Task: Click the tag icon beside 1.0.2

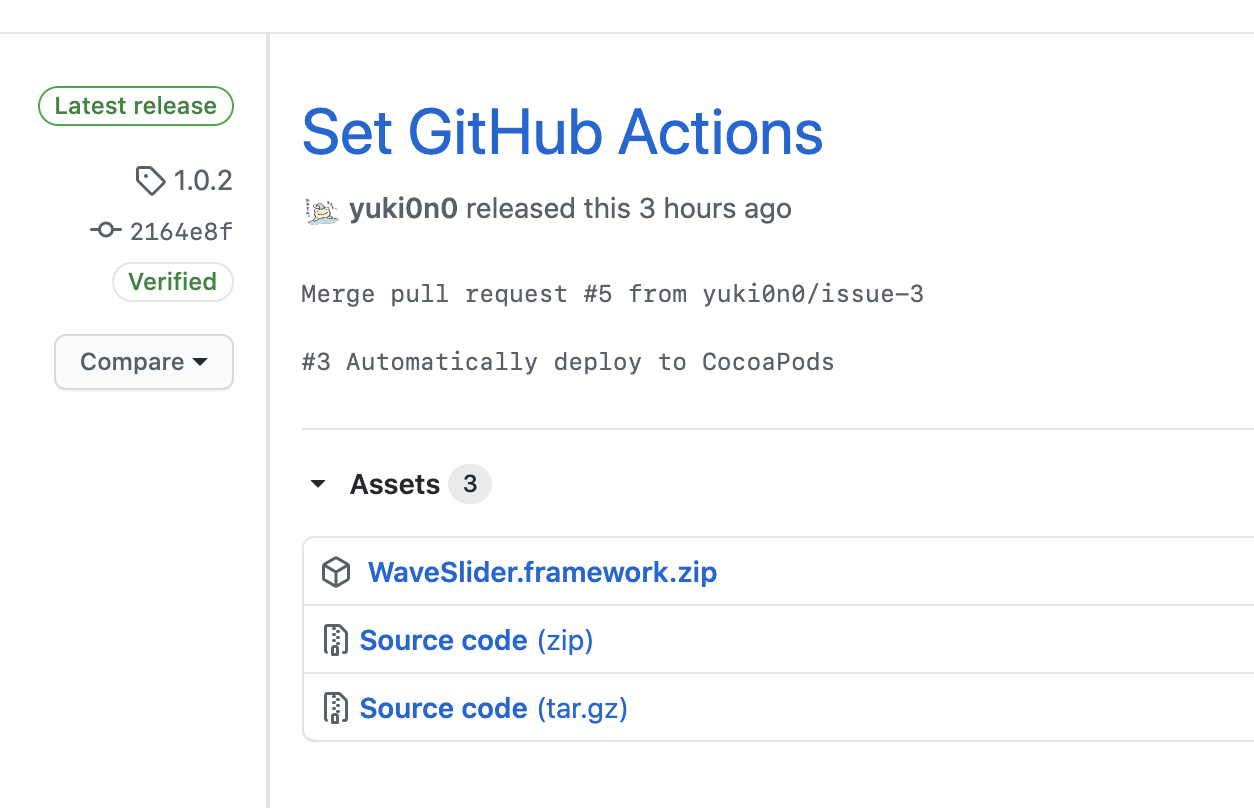Action: pyautogui.click(x=150, y=181)
